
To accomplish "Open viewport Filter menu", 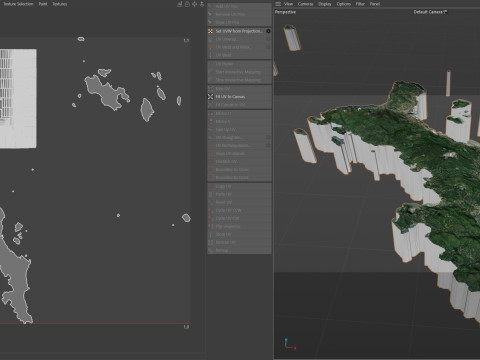I will pyautogui.click(x=360, y=4).
